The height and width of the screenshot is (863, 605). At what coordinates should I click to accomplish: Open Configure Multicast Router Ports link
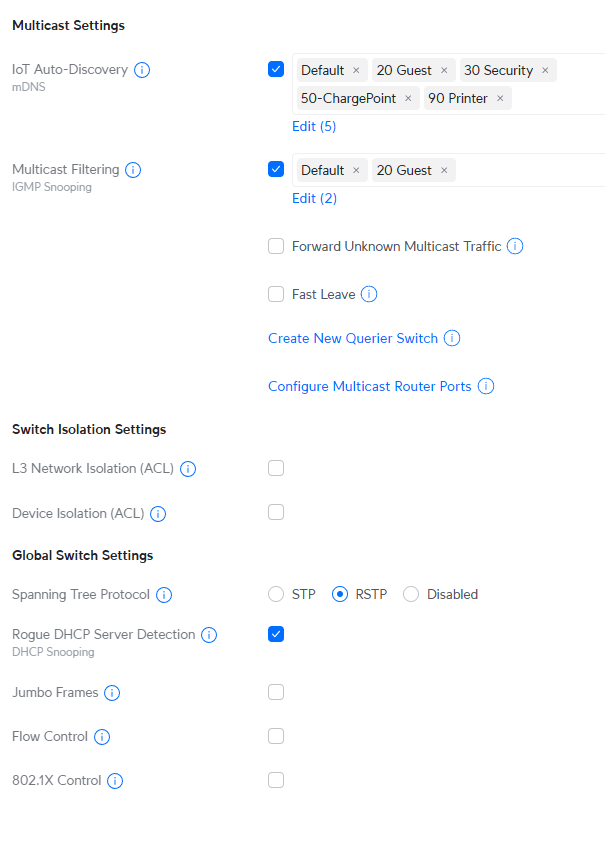coord(370,386)
